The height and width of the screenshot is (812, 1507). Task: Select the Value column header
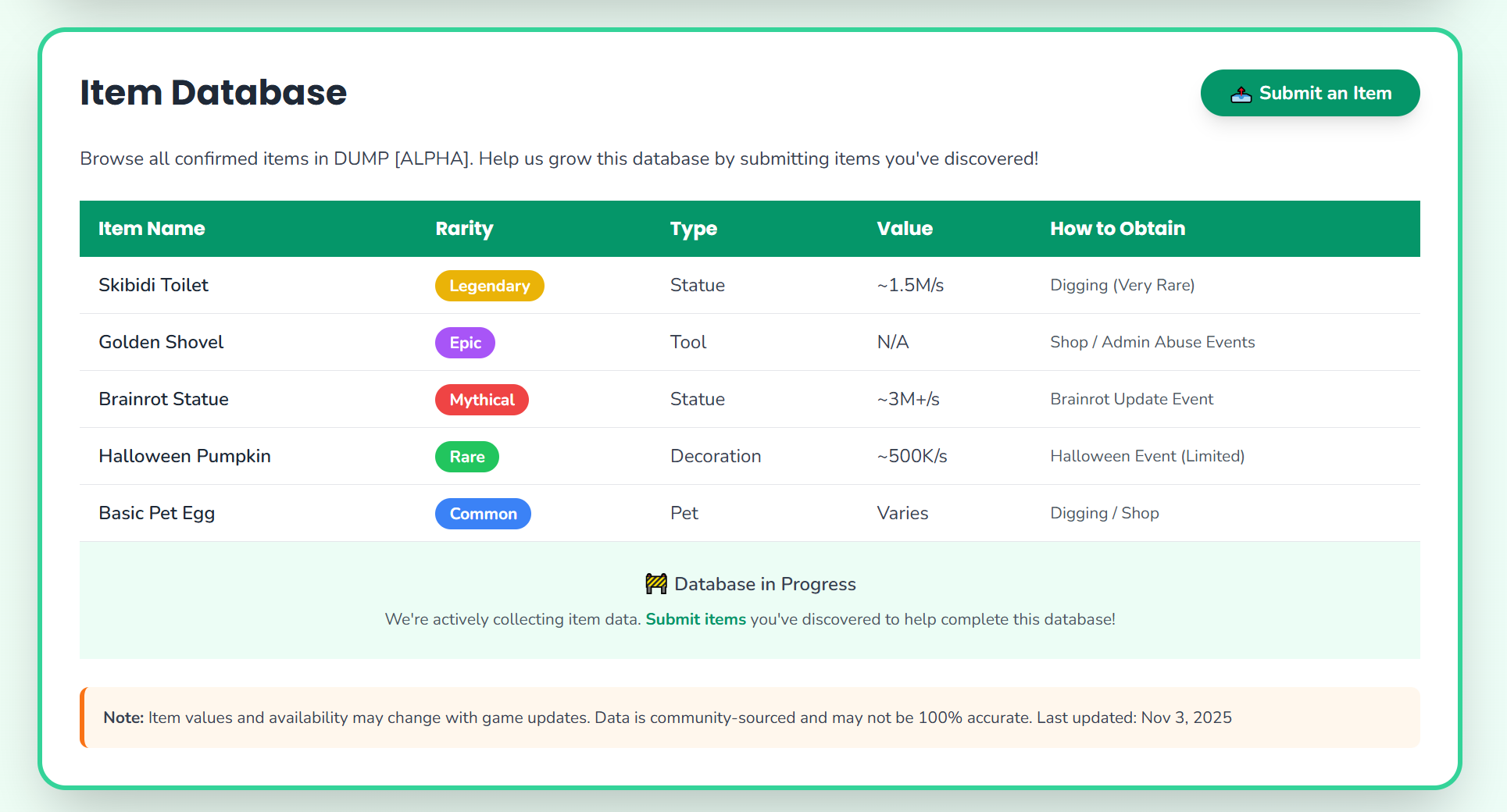coord(904,229)
